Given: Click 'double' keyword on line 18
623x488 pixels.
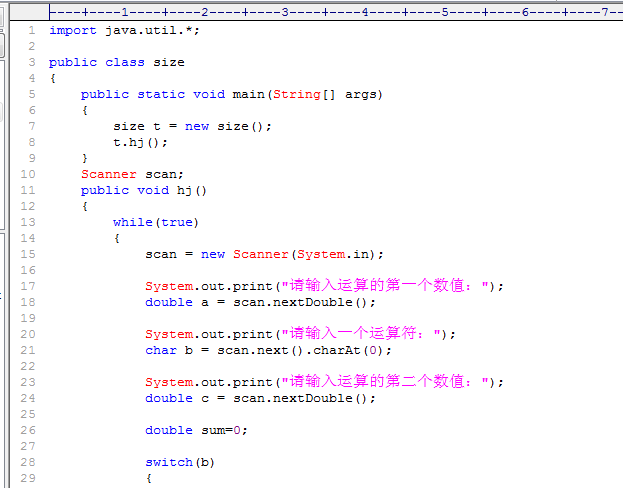Looking at the screenshot, I should [169, 302].
